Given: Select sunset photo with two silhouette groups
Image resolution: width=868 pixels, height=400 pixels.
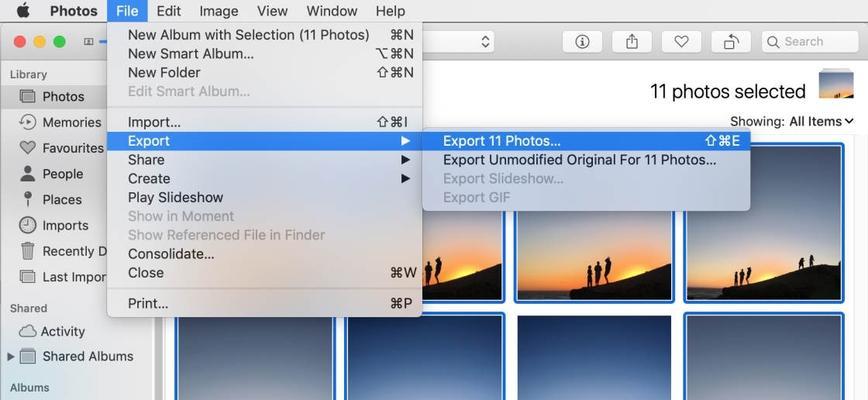Looking at the screenshot, I should 764,223.
